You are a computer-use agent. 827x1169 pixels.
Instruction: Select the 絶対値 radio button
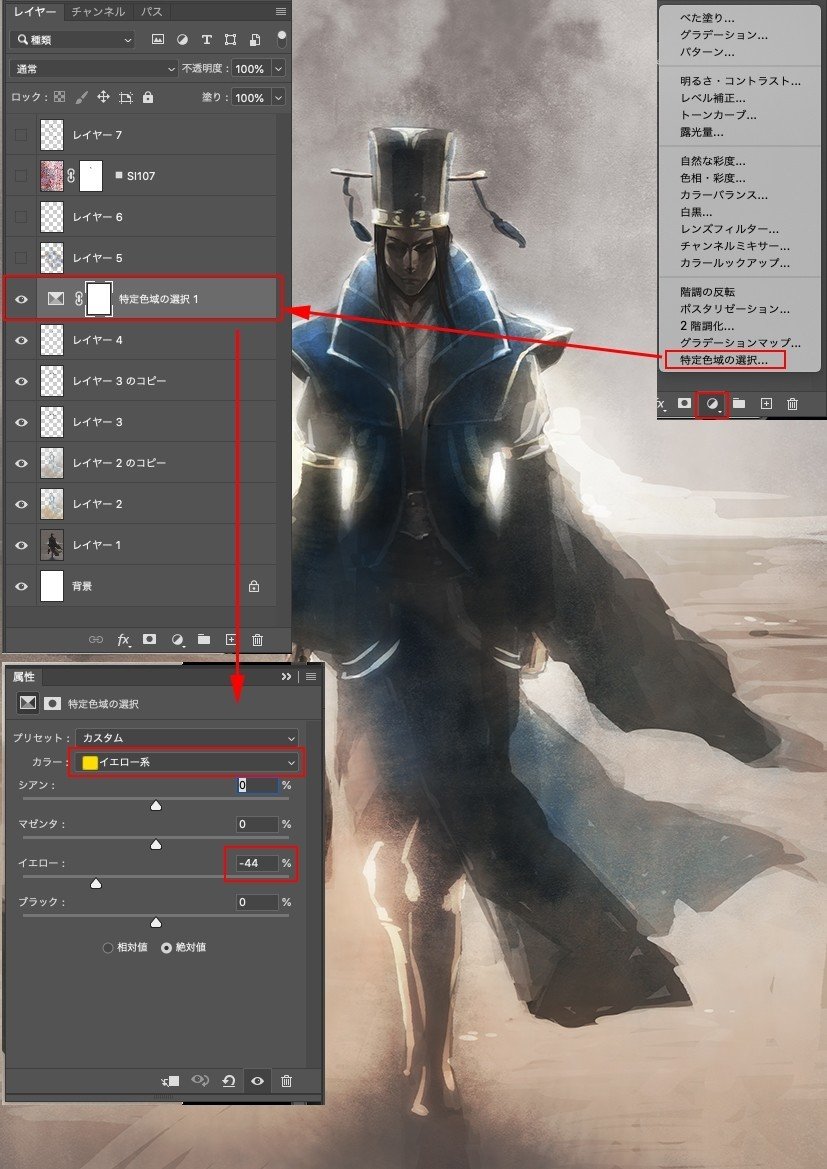(166, 948)
